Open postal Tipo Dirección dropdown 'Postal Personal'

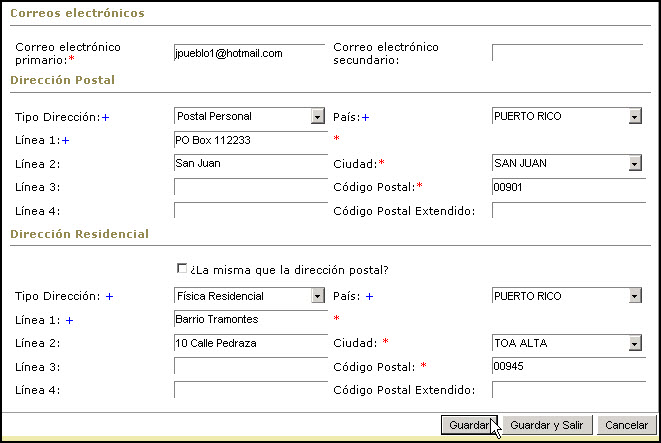click(x=250, y=117)
